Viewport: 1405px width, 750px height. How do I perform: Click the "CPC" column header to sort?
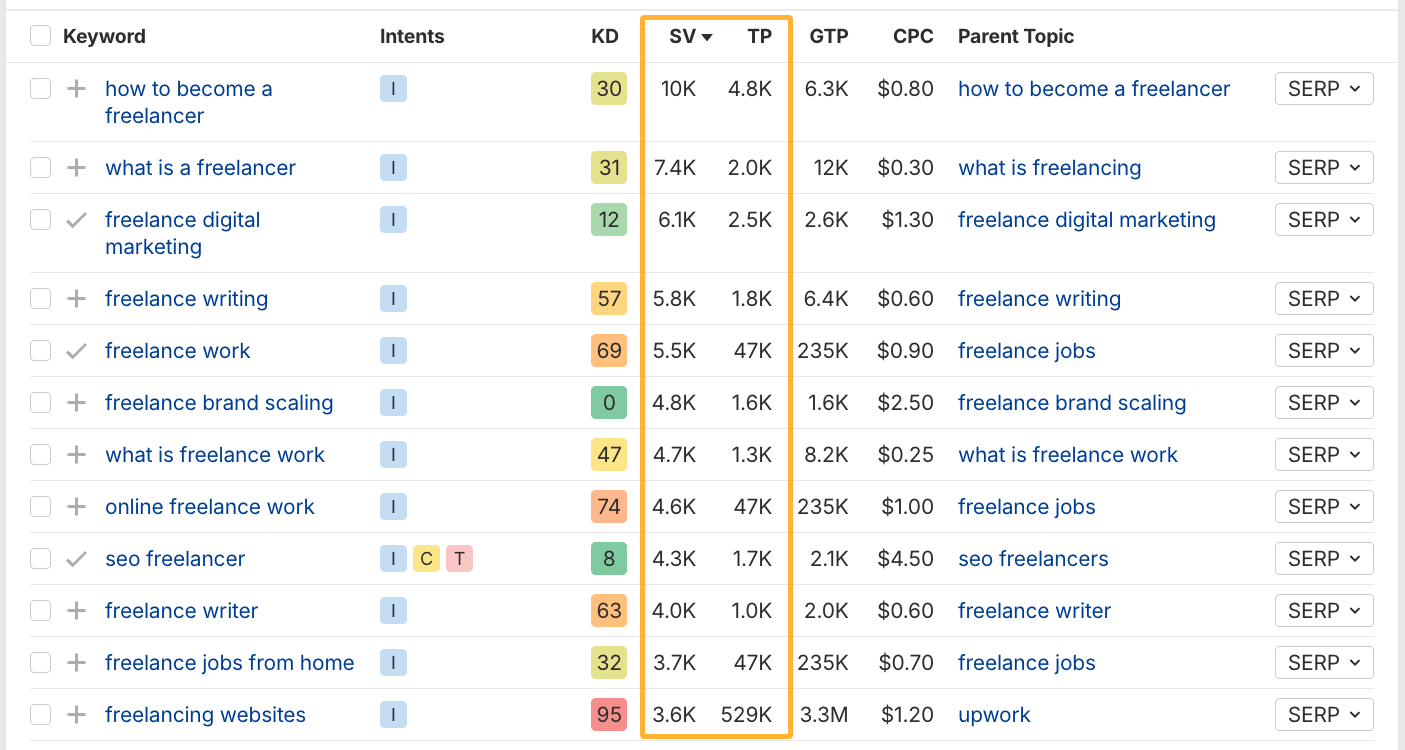(913, 36)
